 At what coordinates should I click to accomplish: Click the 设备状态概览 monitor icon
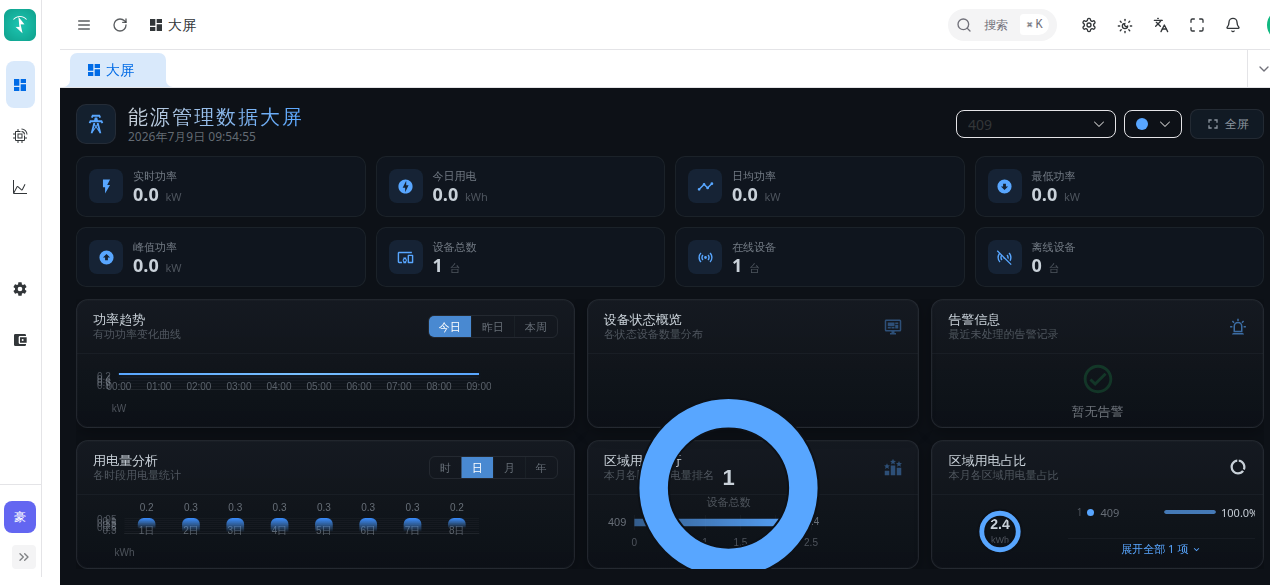coord(893,326)
